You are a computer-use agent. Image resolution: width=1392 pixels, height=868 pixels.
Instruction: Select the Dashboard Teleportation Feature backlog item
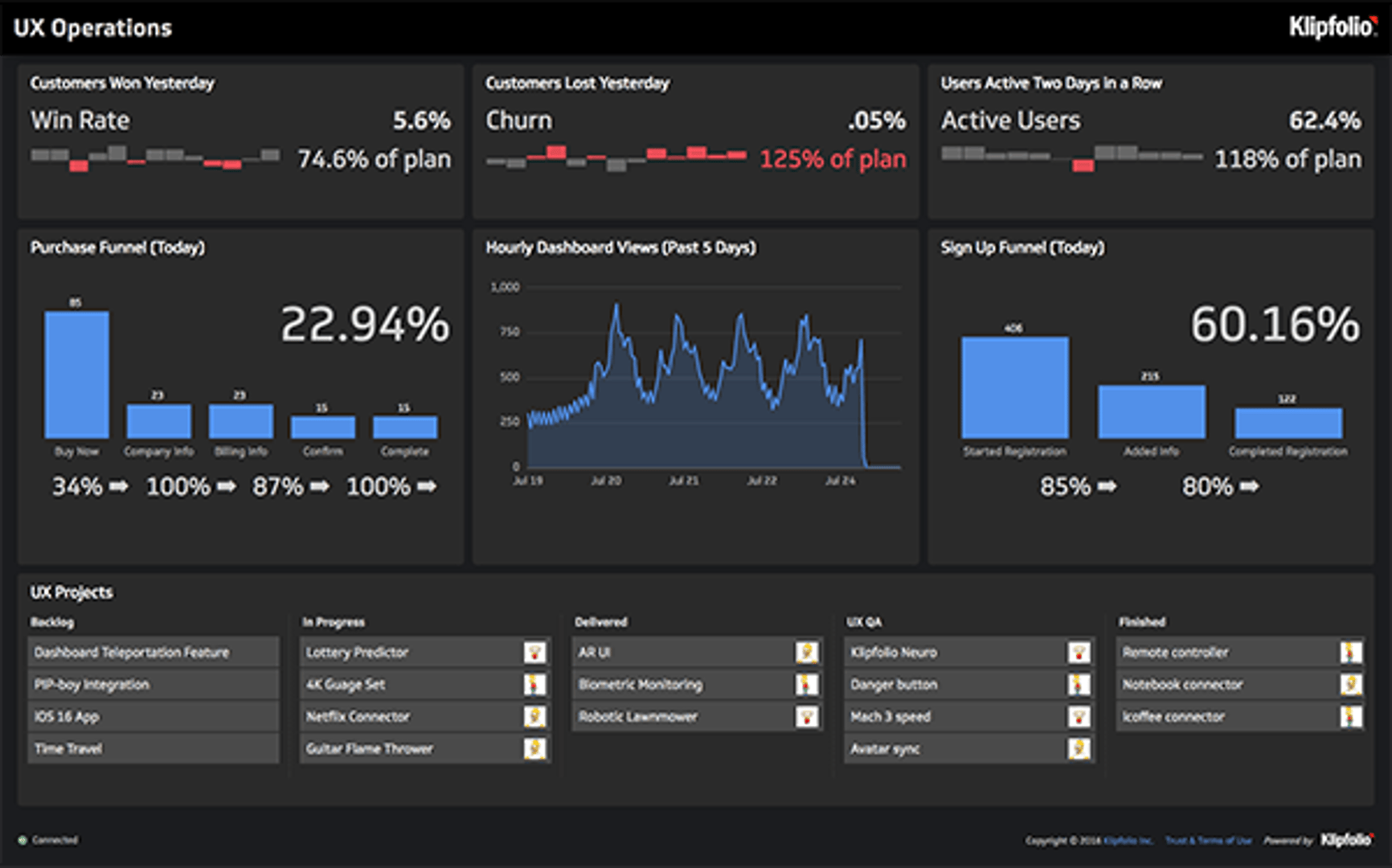pos(153,652)
